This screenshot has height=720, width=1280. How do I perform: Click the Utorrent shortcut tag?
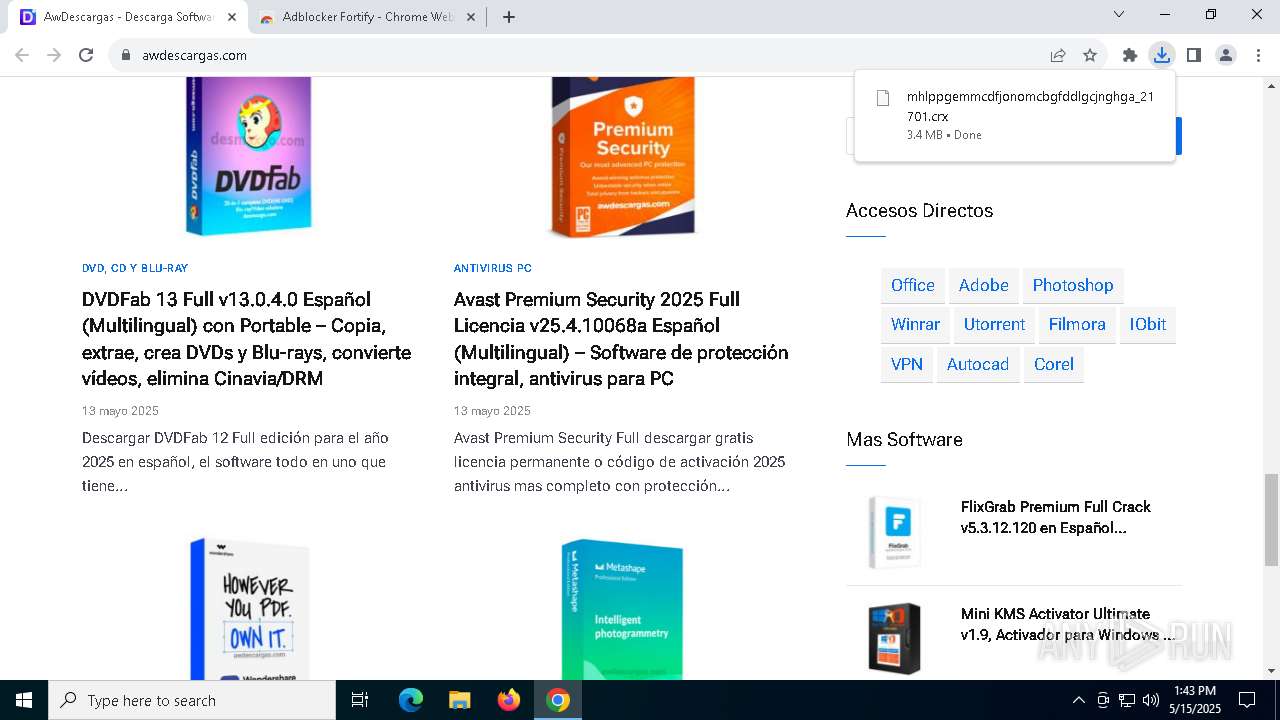[x=994, y=325]
